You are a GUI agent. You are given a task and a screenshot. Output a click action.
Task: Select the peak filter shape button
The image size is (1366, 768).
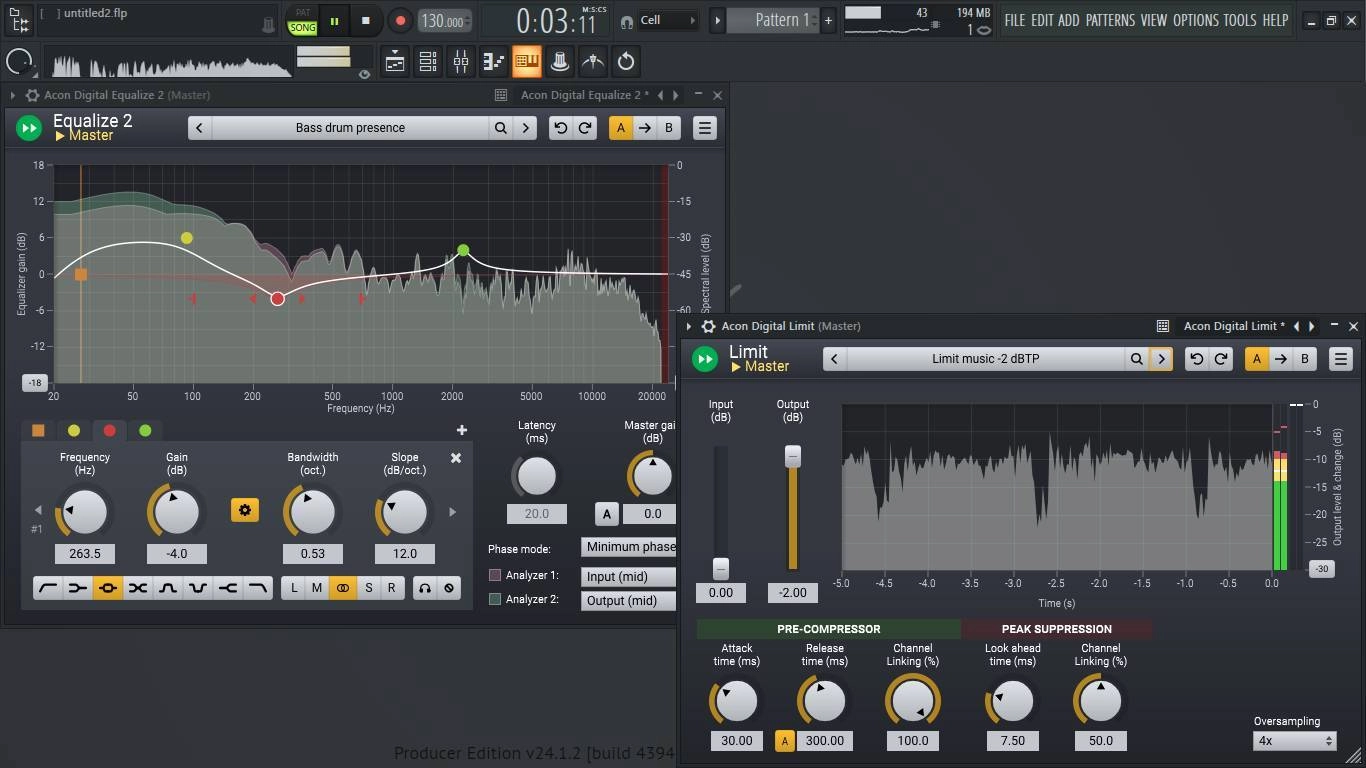tap(108, 588)
